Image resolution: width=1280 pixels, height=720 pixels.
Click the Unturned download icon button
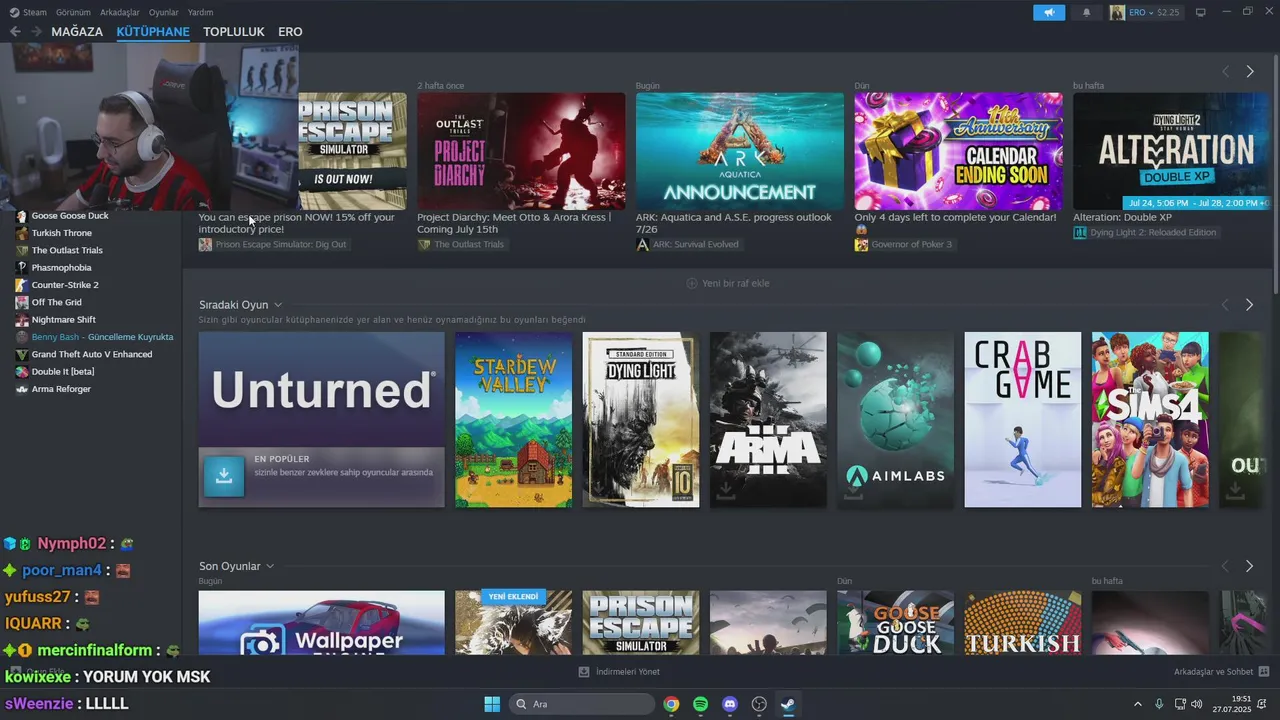tap(224, 476)
